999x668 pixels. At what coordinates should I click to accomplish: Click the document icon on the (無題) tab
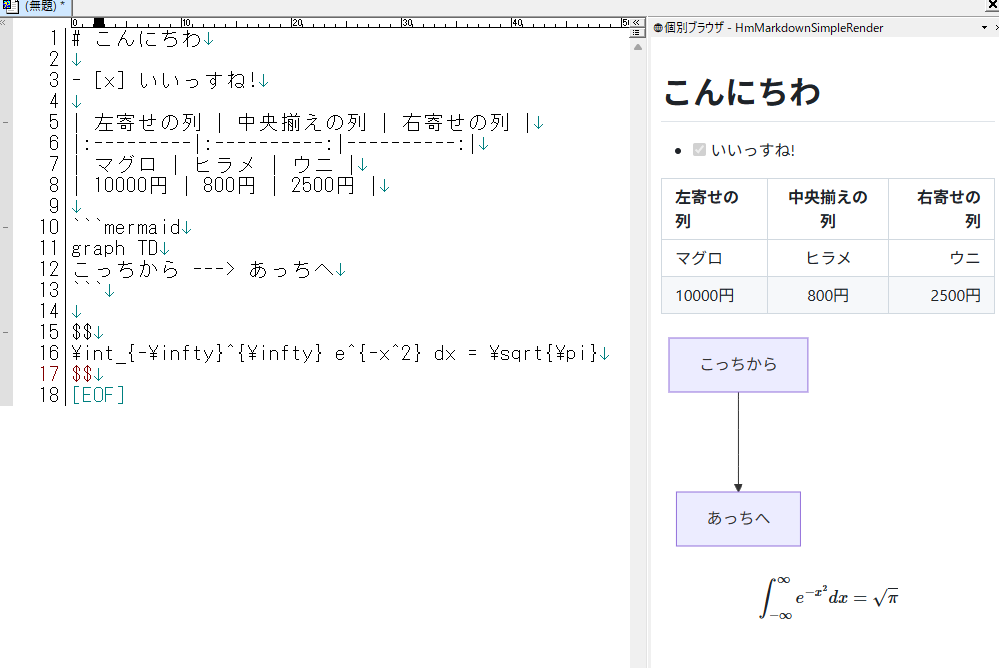click(x=10, y=6)
